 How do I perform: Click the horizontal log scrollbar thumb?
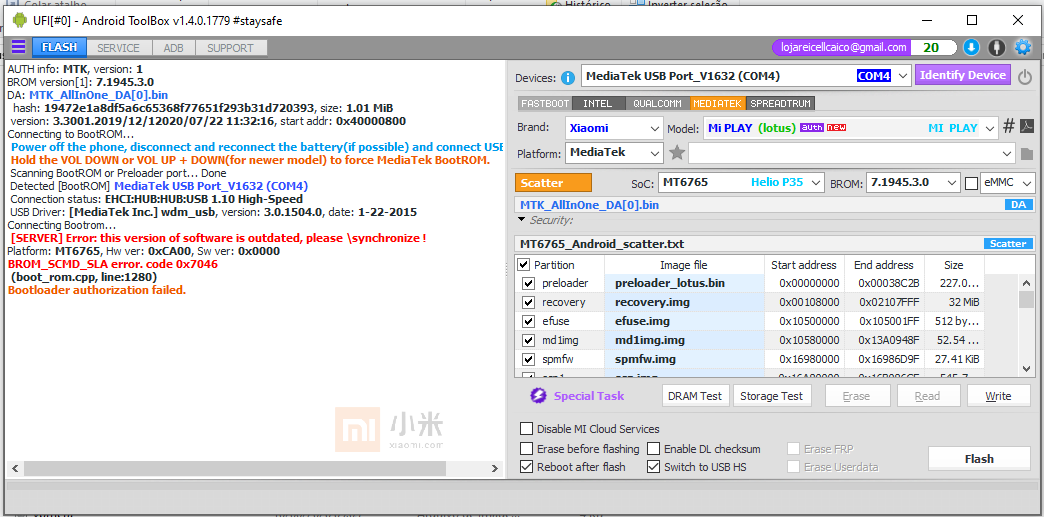coord(233,468)
